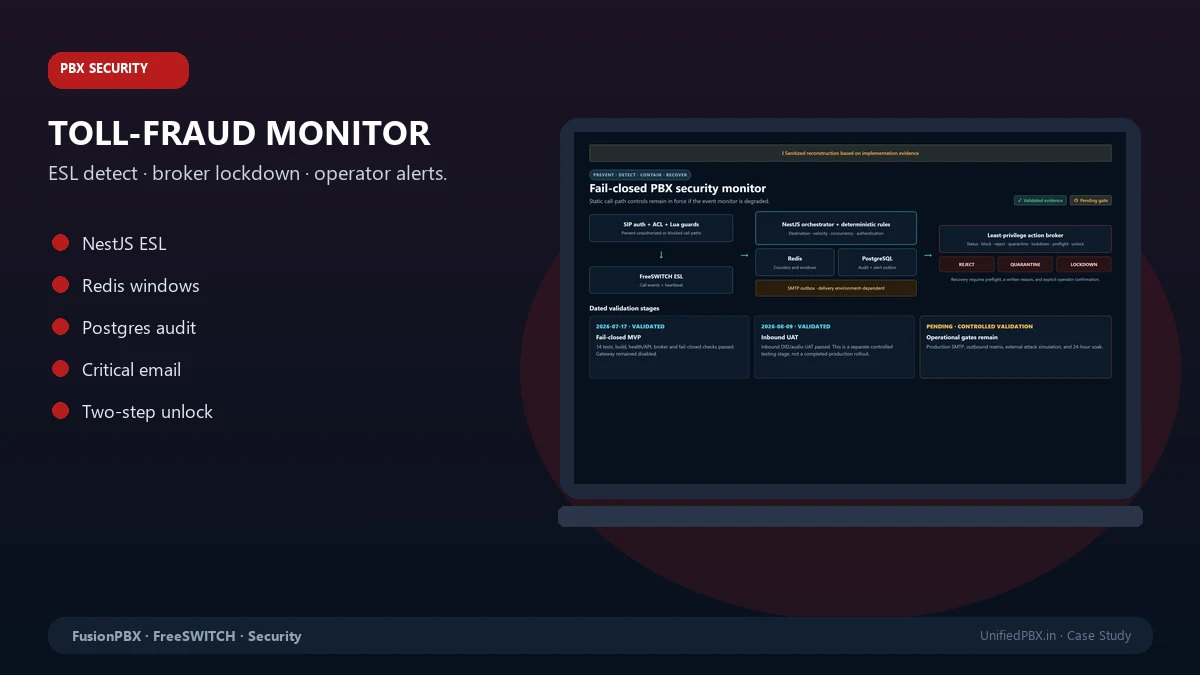Click the 'Critical email' bullet text
The image size is (1200, 675).
click(x=131, y=370)
